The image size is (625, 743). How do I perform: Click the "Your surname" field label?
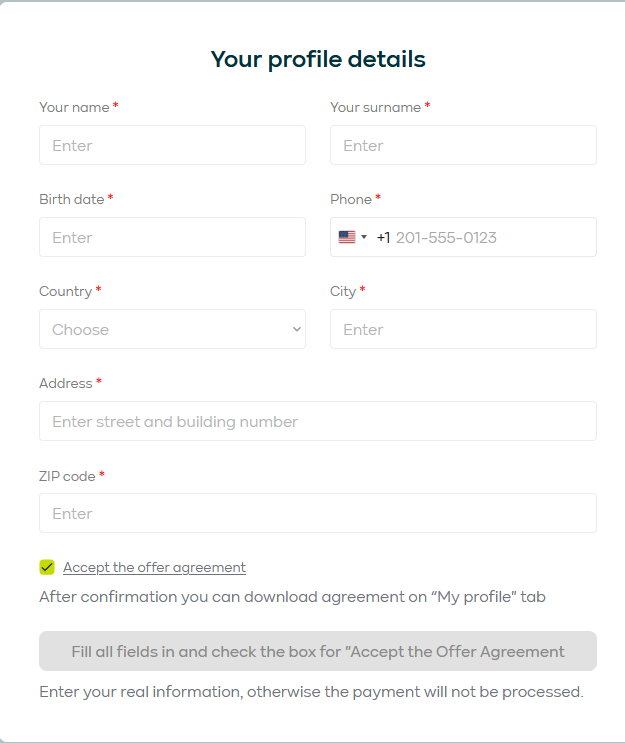pos(375,107)
